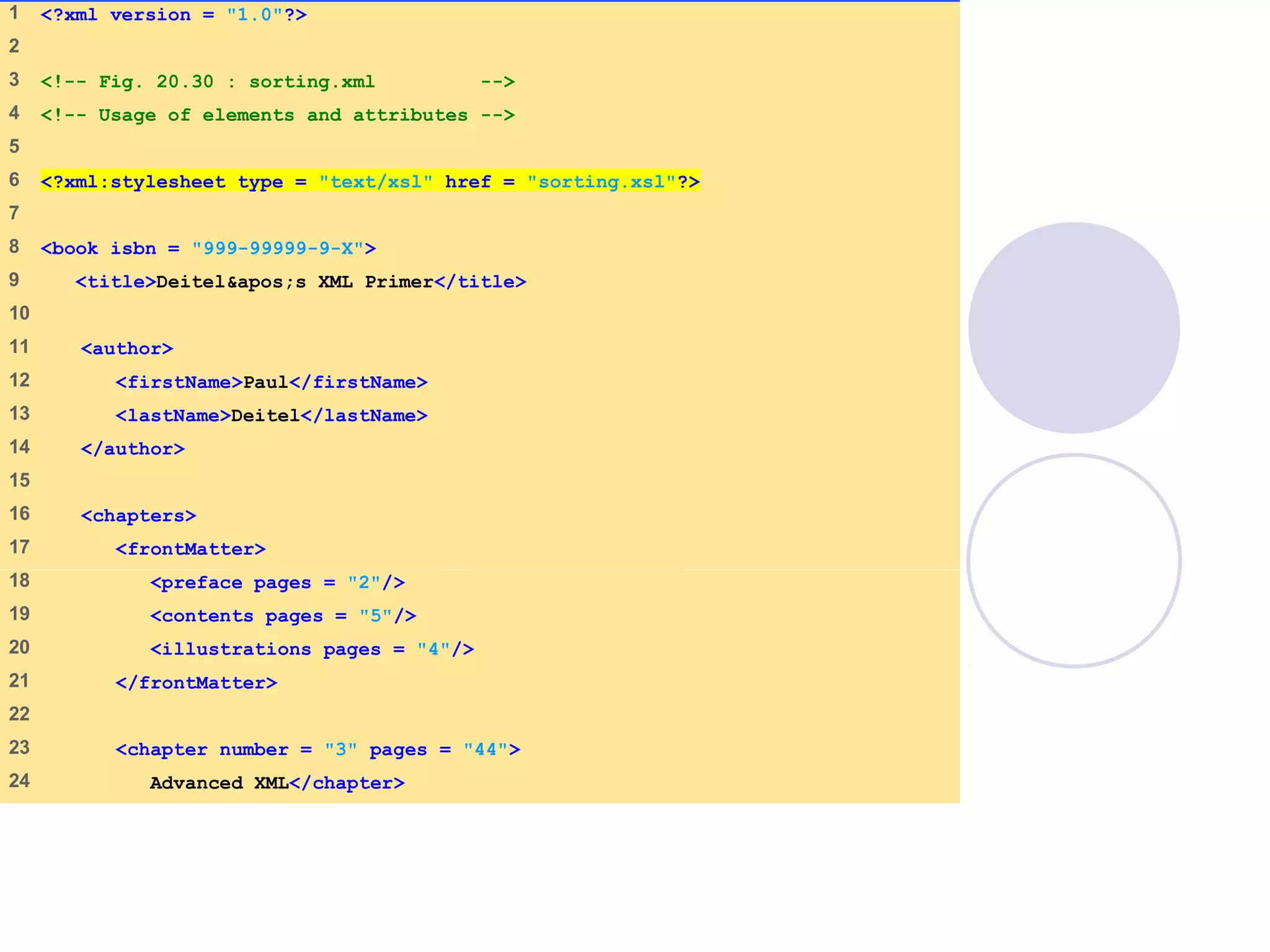This screenshot has width=1270, height=952.
Task: Click the title text 'Deitel&apos;s XML Primer'
Action: [x=295, y=282]
